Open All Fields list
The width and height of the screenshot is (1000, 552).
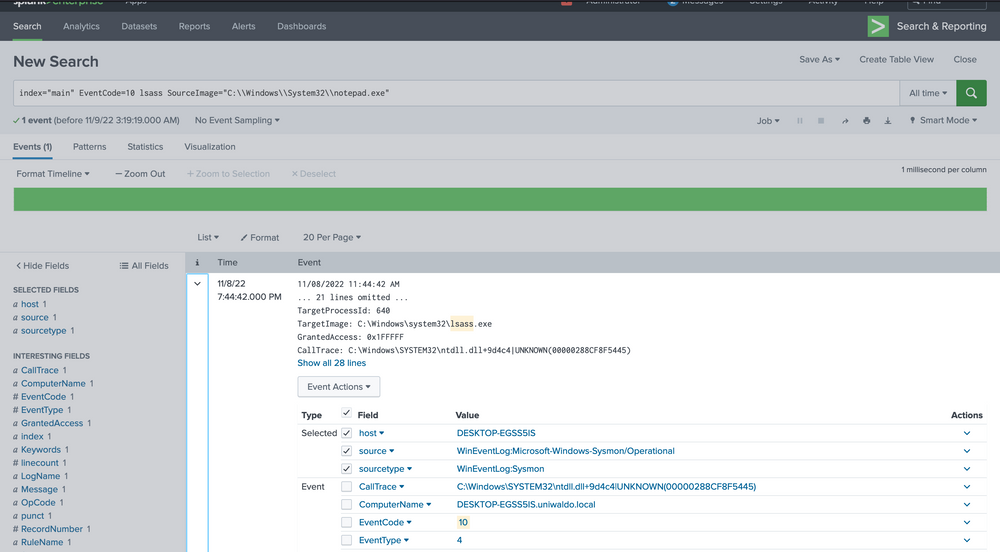(x=144, y=266)
